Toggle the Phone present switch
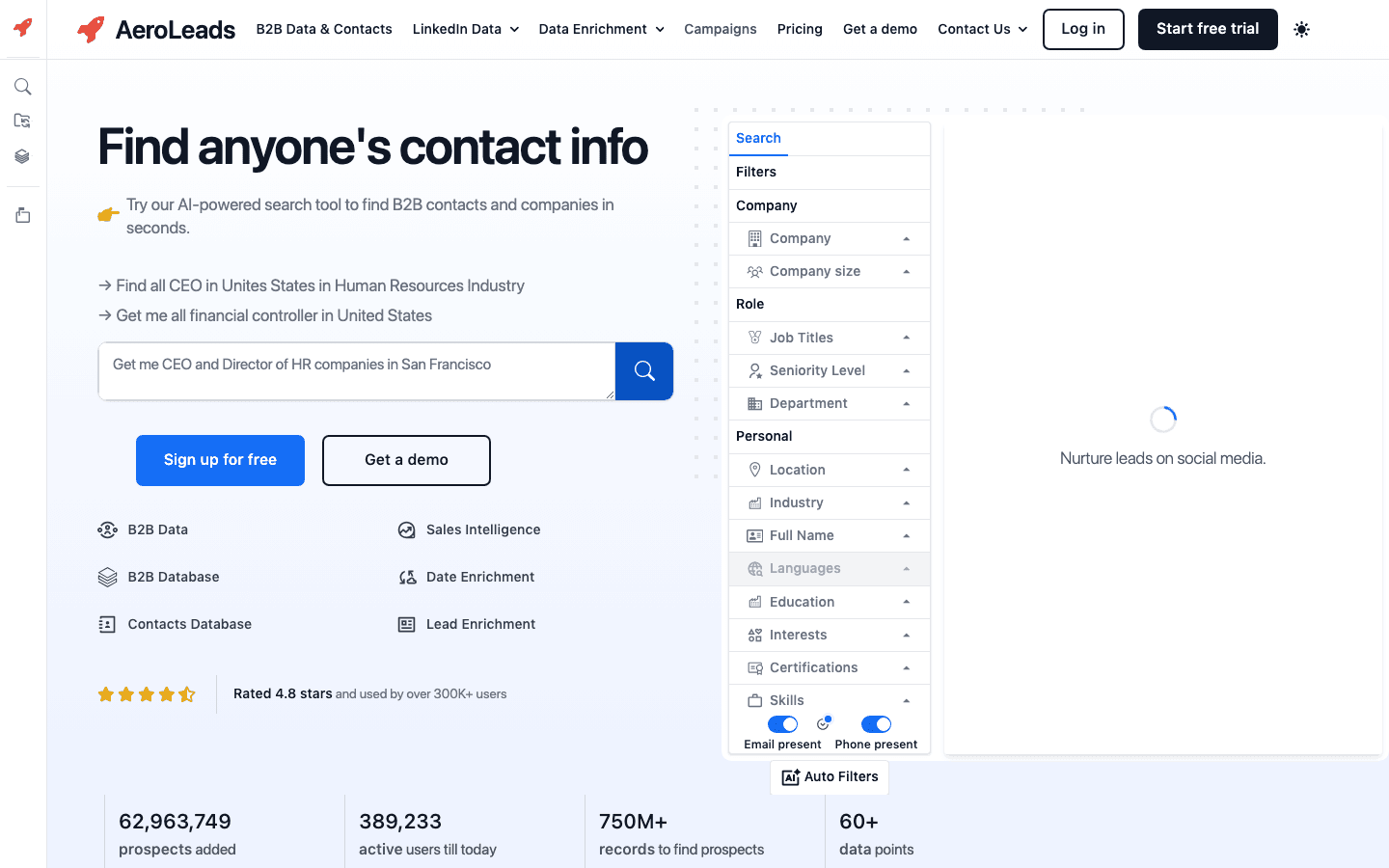Image resolution: width=1389 pixels, height=868 pixels. pos(876,724)
